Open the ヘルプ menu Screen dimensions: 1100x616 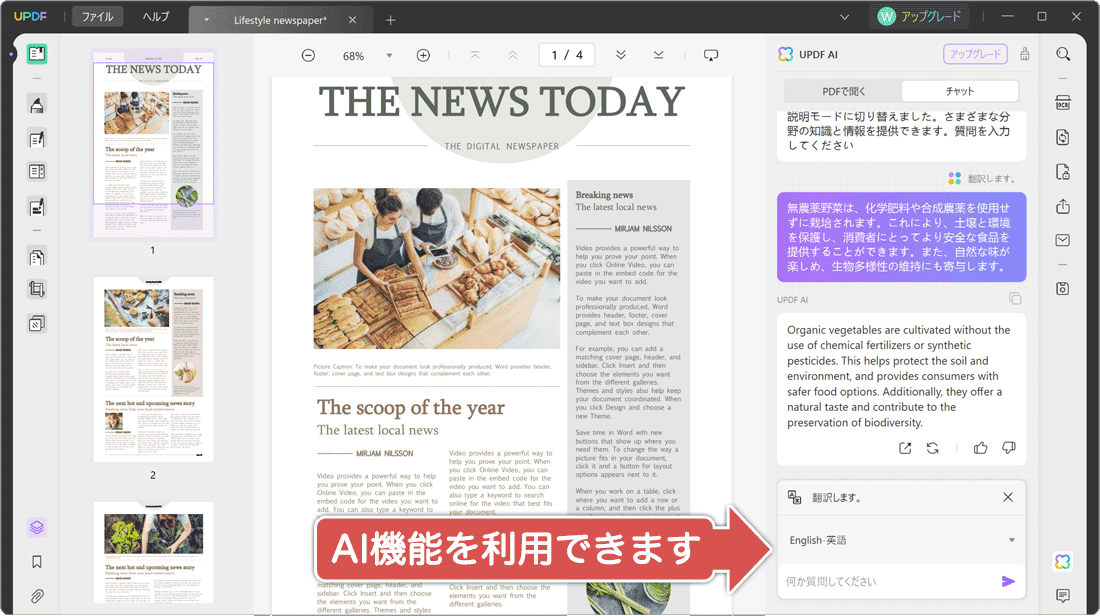coord(155,17)
